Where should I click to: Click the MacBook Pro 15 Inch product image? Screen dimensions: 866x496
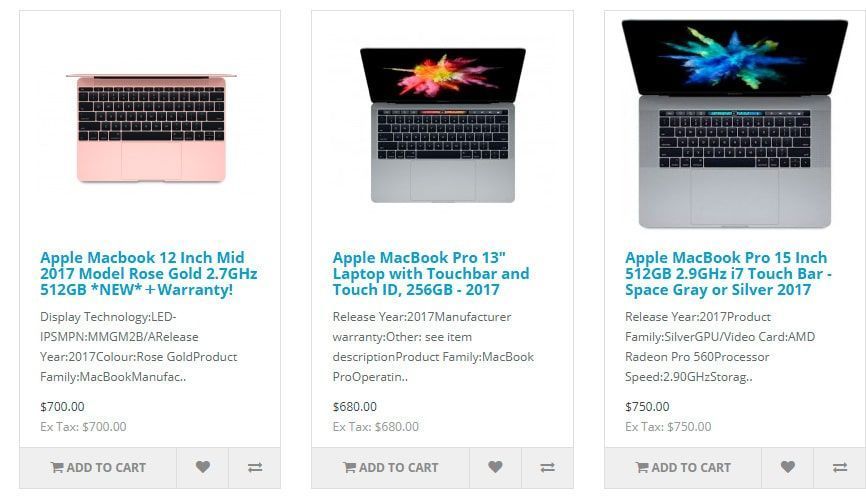tap(735, 124)
